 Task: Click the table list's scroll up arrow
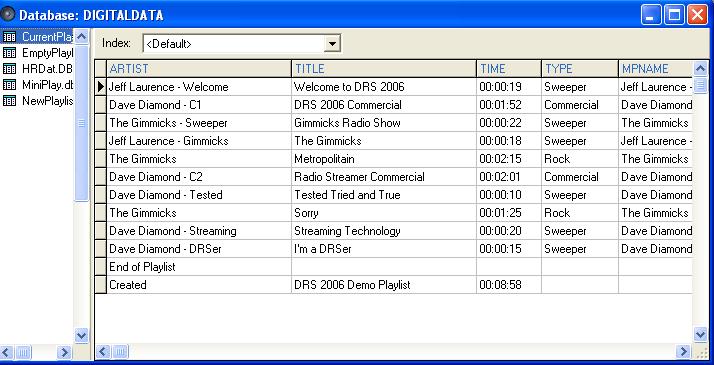pyautogui.click(x=82, y=37)
